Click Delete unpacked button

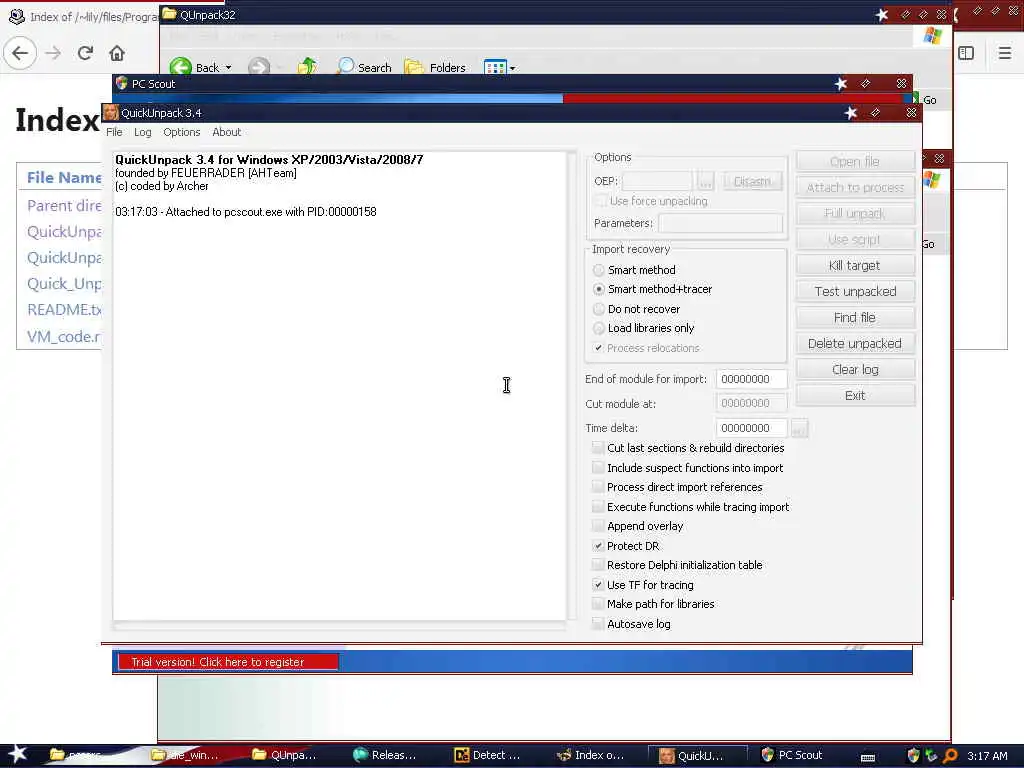point(855,344)
